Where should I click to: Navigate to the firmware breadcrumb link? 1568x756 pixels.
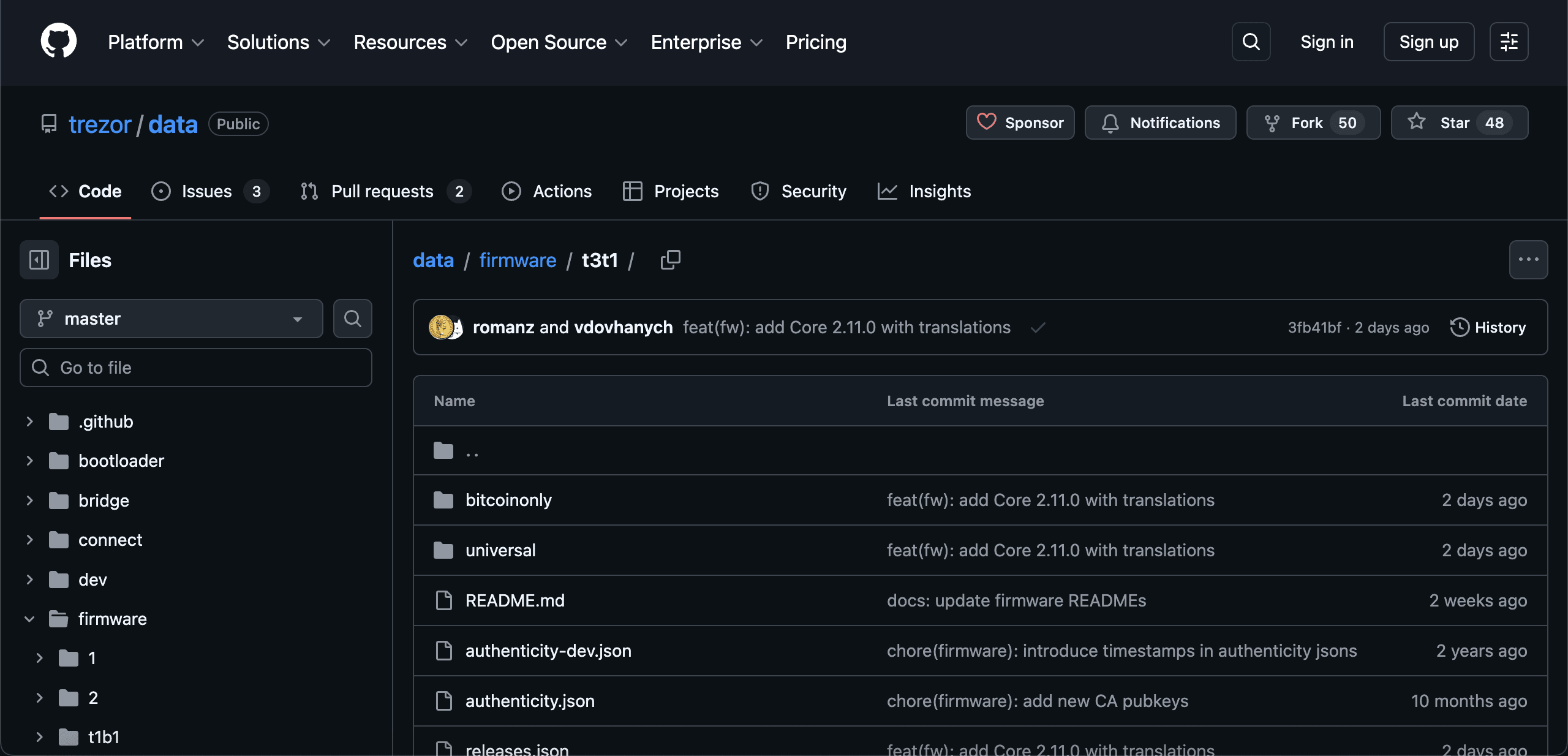(x=517, y=260)
